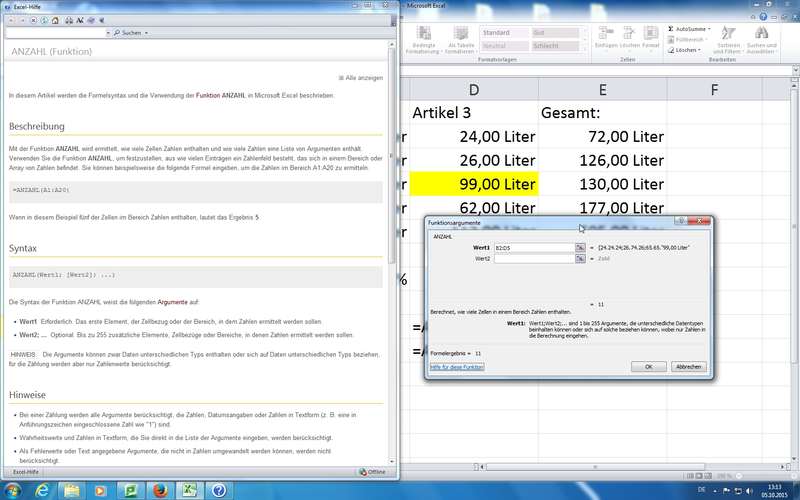This screenshot has height=500, width=800.
Task: Expand all sections with Alle anzeigen
Action: point(360,77)
